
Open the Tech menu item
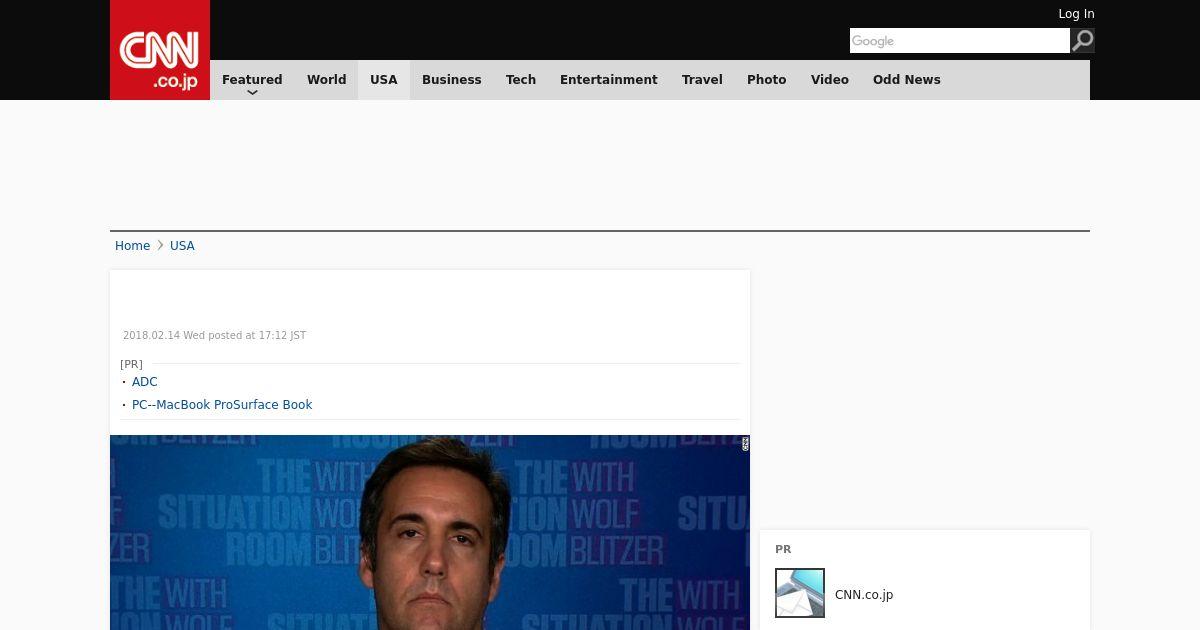point(521,80)
